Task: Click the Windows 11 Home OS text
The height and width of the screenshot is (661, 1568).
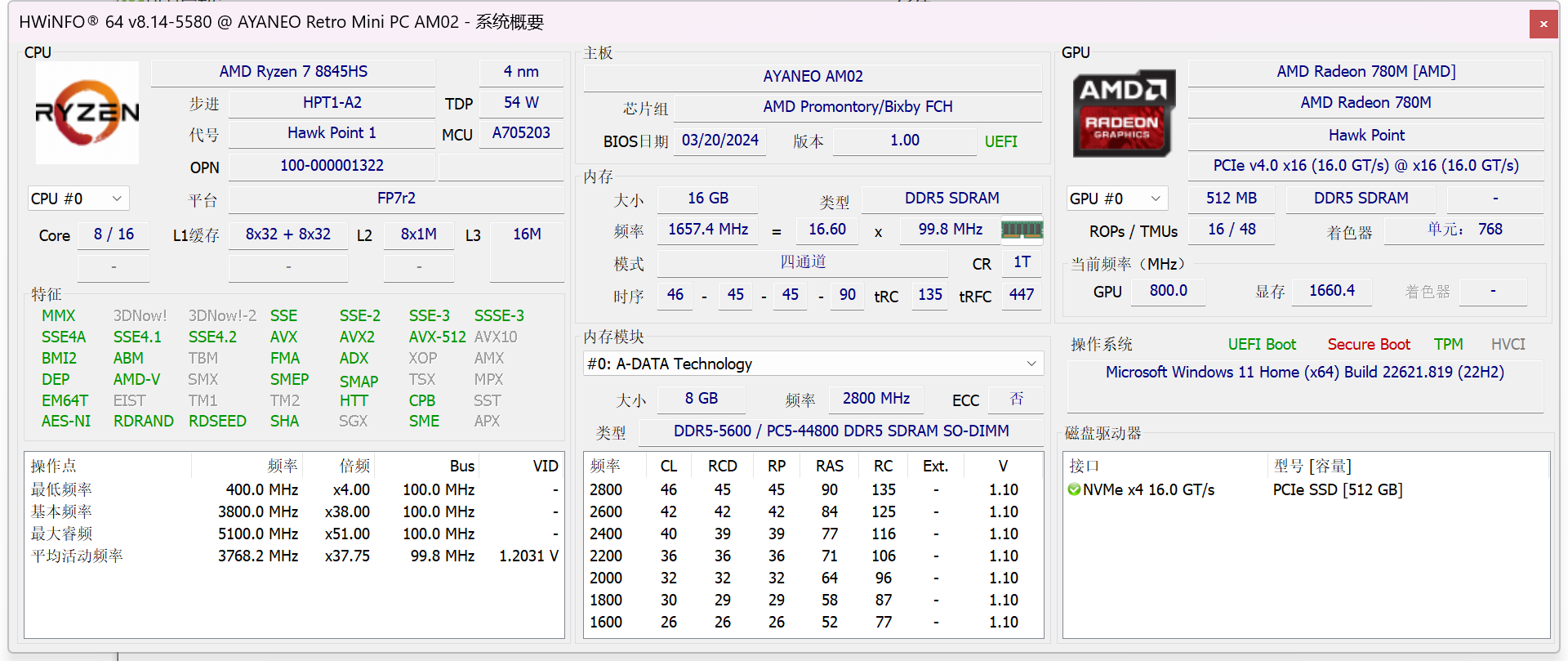Action: [1304, 372]
